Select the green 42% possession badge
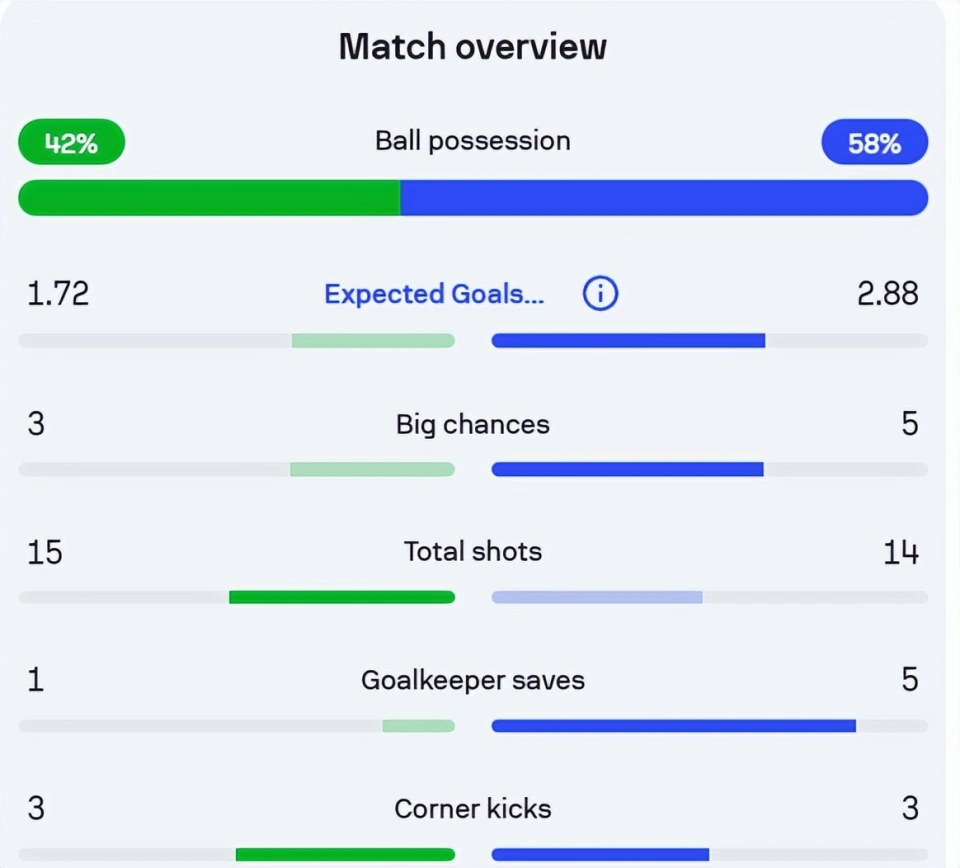 [x=72, y=142]
